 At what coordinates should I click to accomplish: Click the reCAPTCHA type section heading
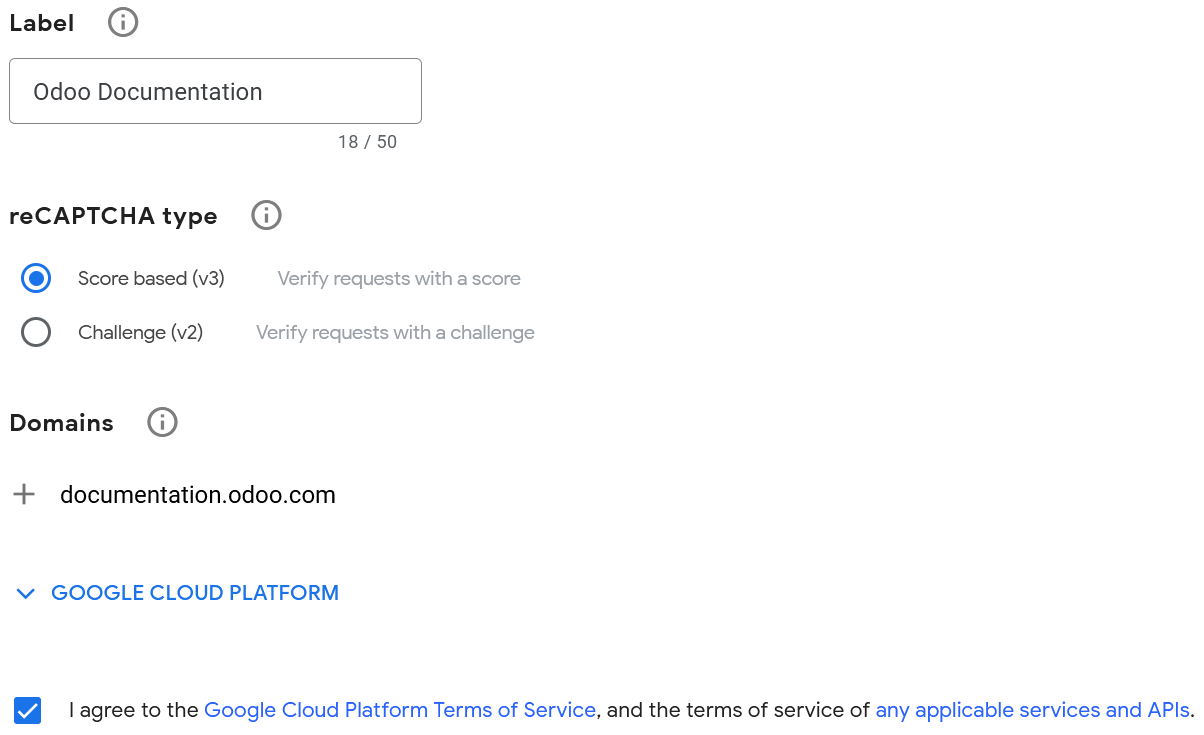113,215
